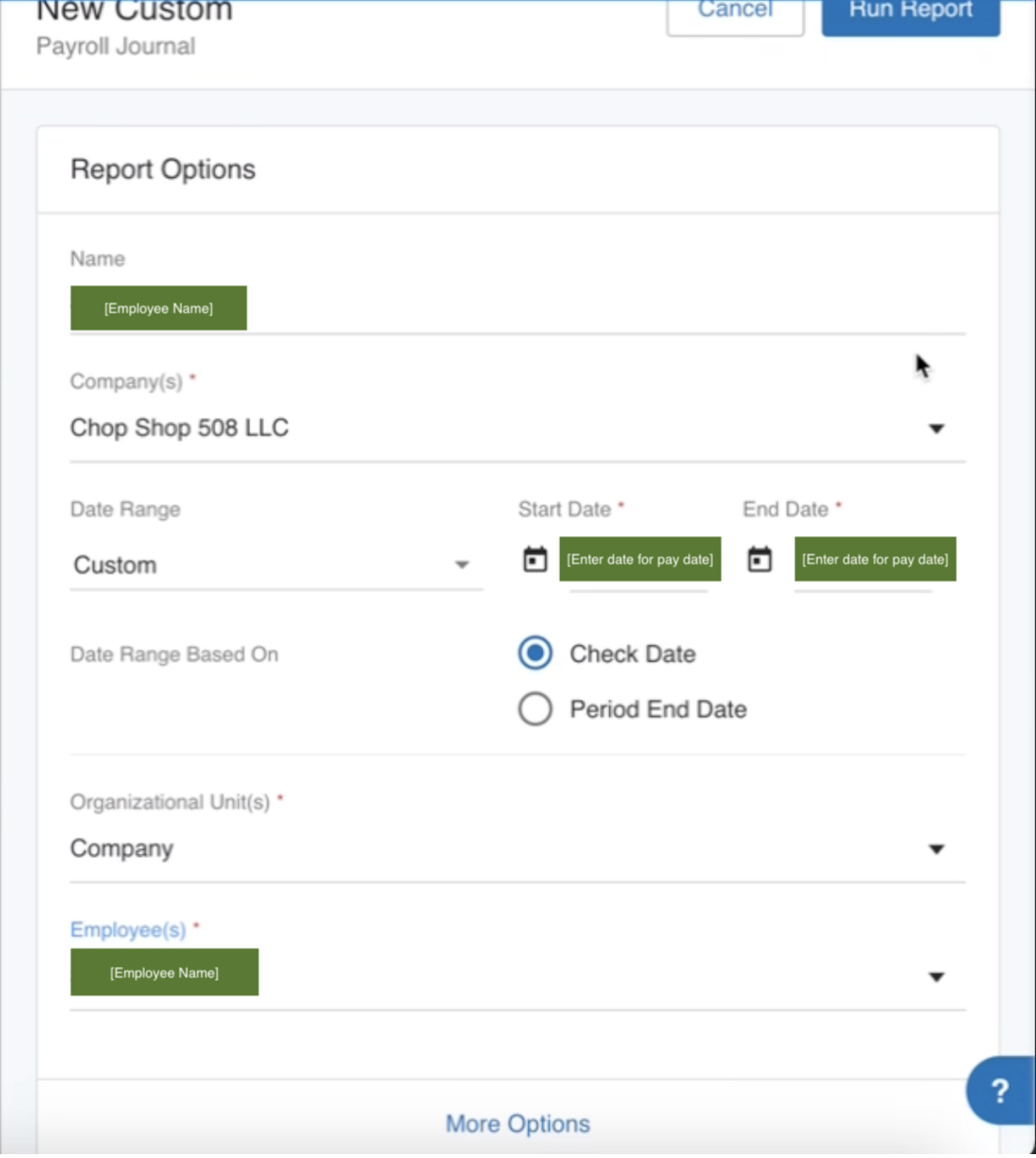Expand the Company(s) dropdown arrow

[x=936, y=429]
